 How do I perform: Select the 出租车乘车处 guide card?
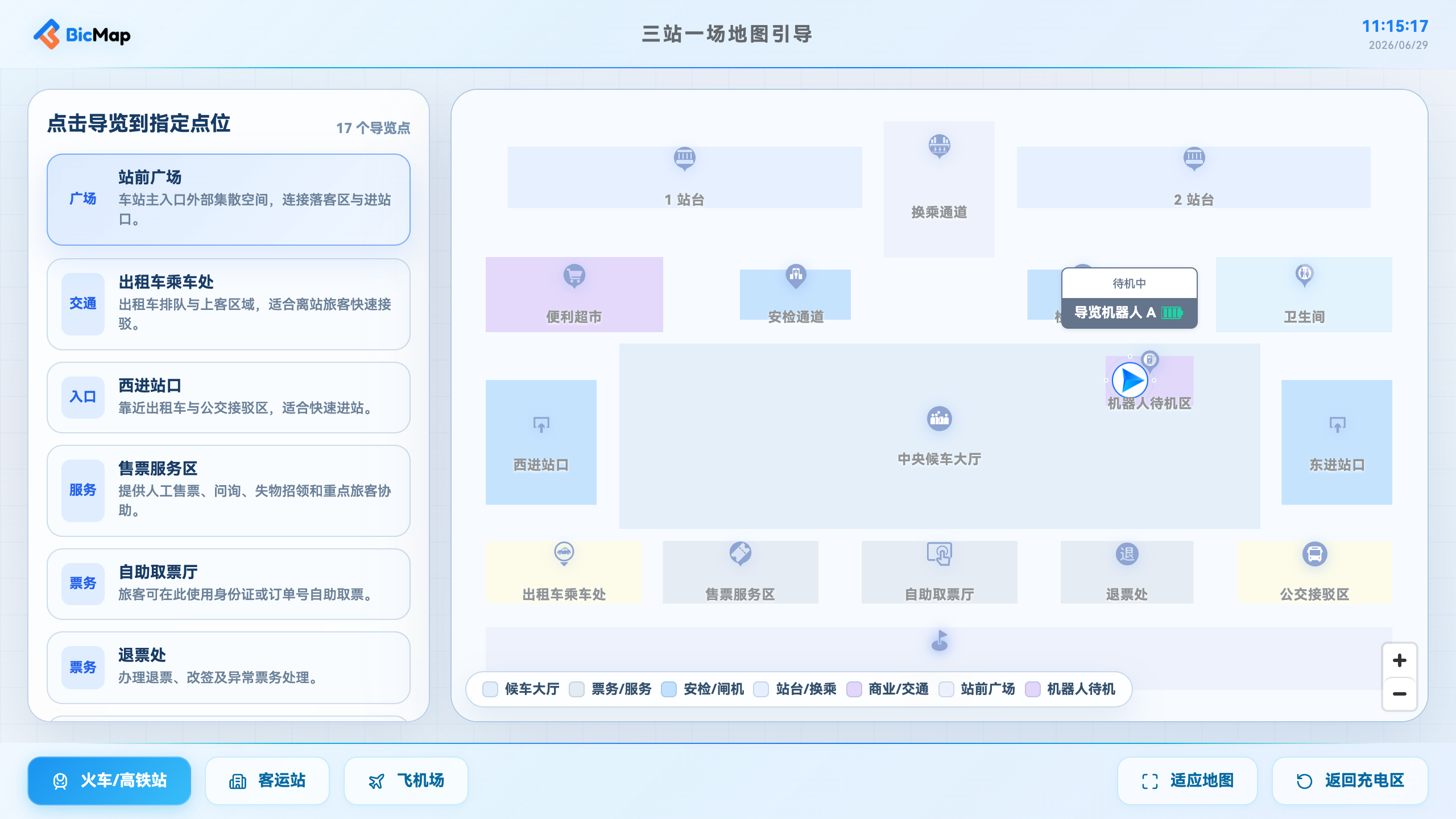click(229, 304)
